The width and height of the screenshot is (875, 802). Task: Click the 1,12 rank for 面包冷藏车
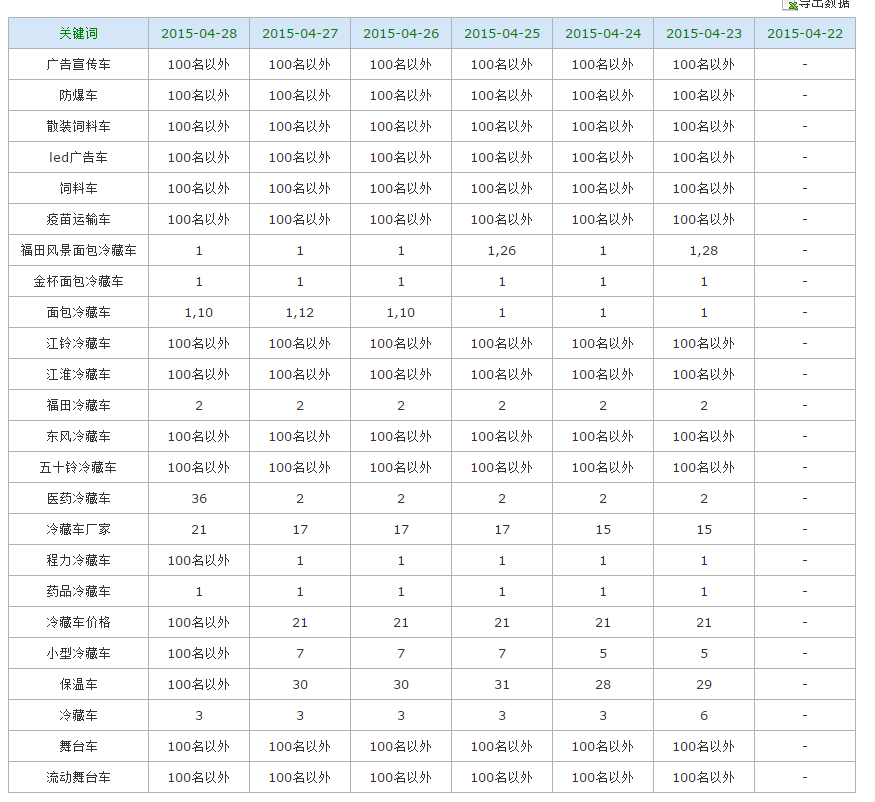tap(300, 313)
